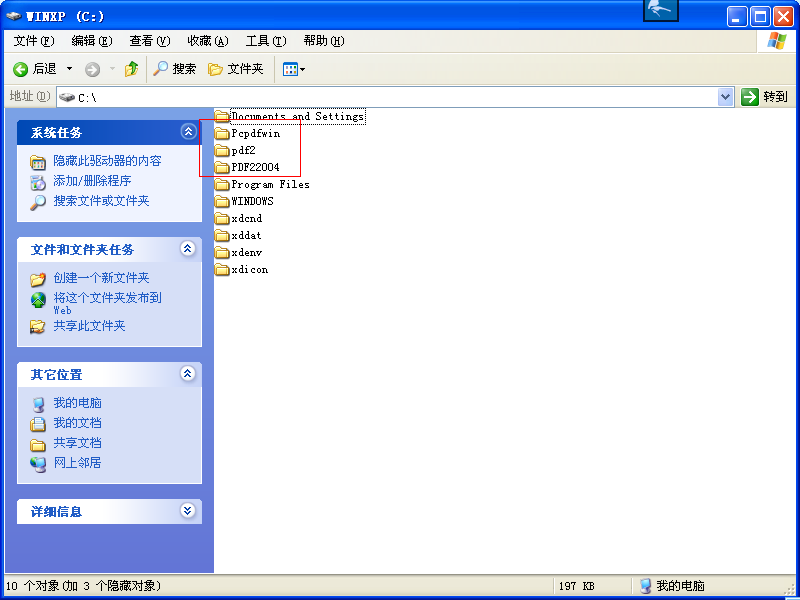800x600 pixels.
Task: Click 我的电脑 in the status bar
Action: (x=672, y=586)
